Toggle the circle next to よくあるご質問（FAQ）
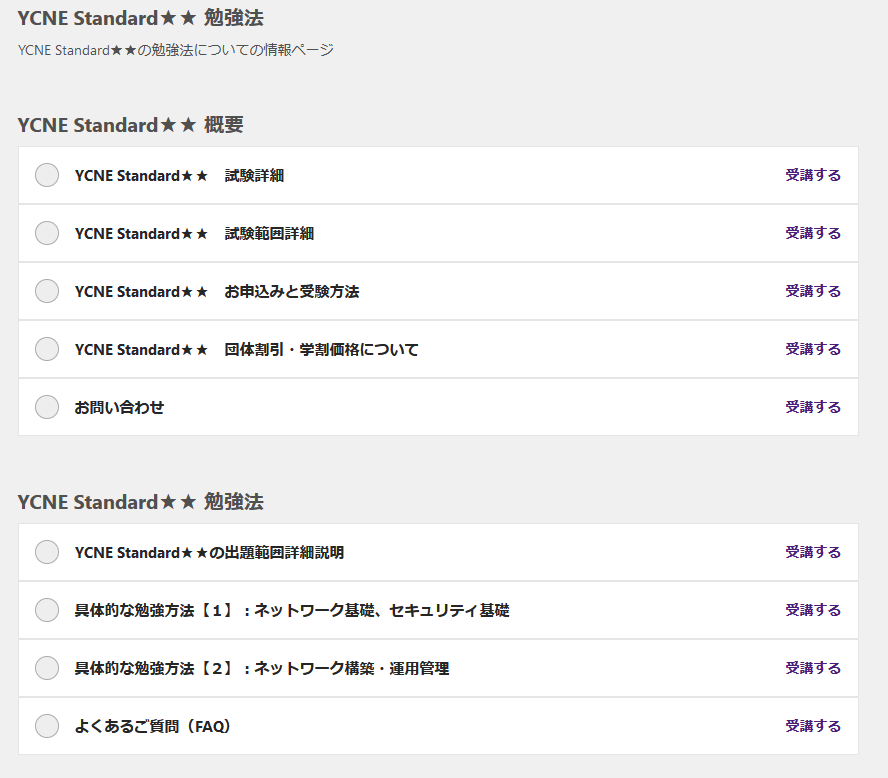This screenshot has height=778, width=888. click(x=47, y=726)
